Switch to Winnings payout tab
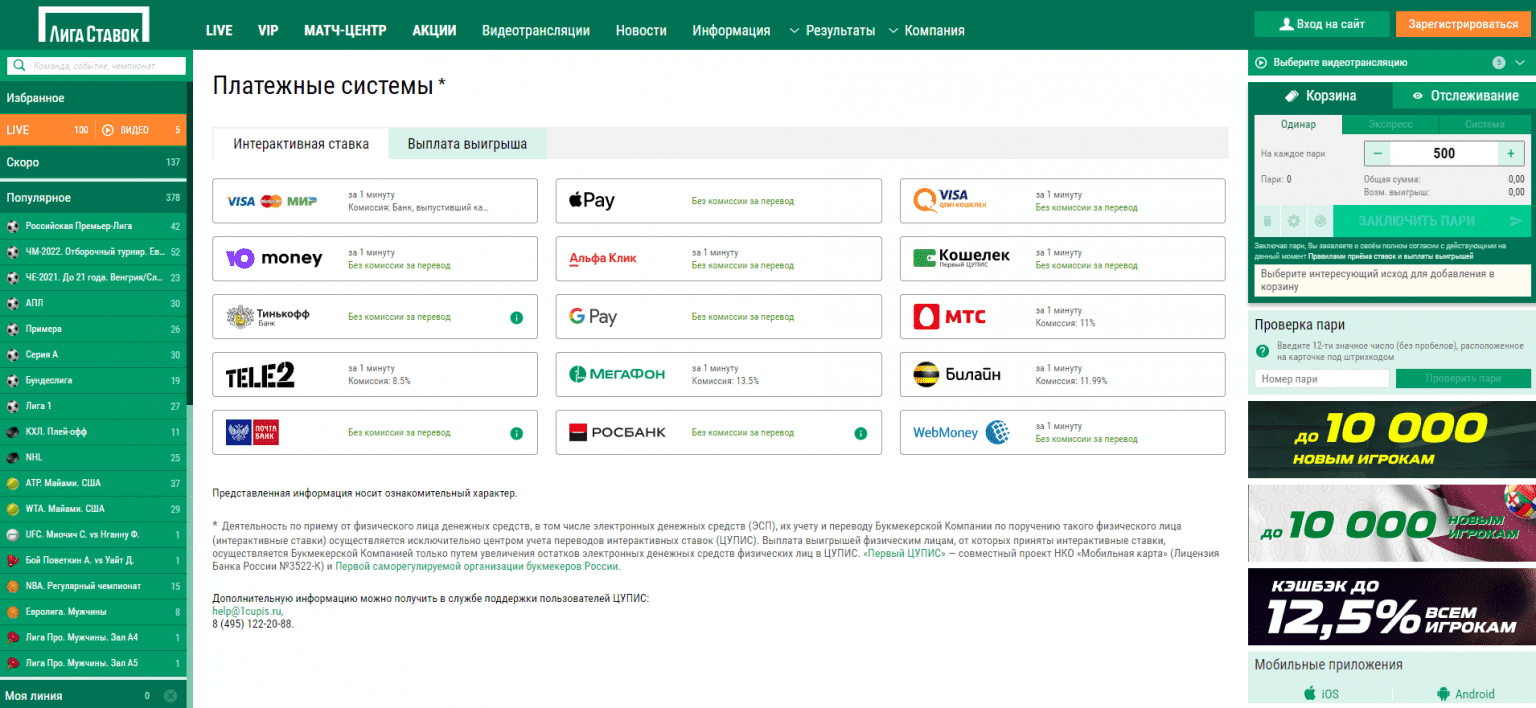 pyautogui.click(x=467, y=144)
